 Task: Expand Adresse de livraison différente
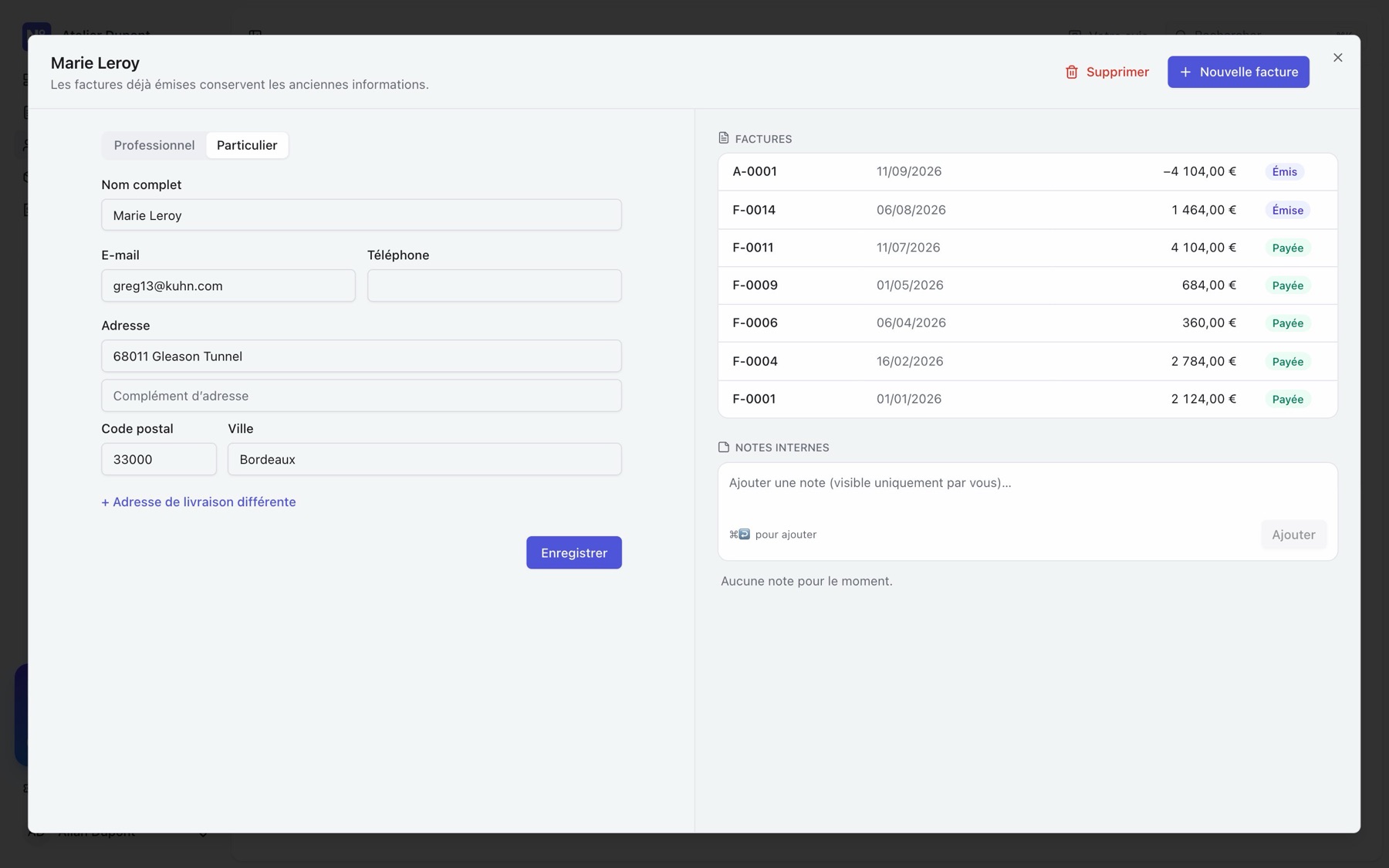coord(198,502)
